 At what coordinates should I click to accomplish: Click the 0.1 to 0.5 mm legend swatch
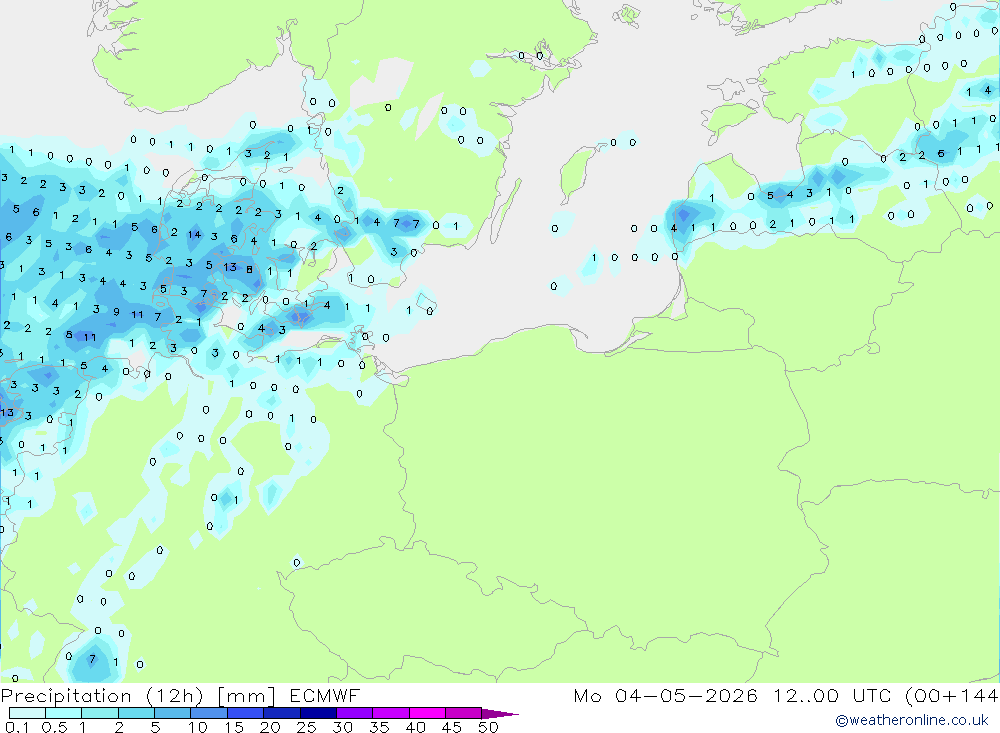tap(27, 713)
